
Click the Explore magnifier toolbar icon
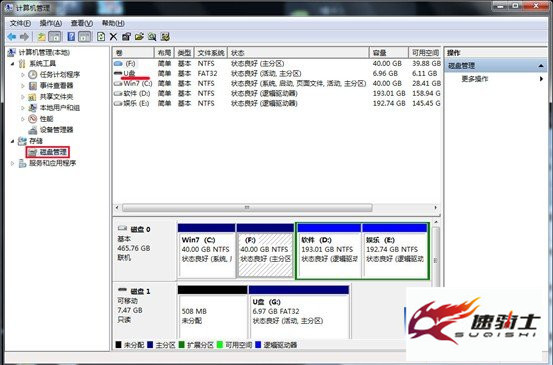point(152,37)
